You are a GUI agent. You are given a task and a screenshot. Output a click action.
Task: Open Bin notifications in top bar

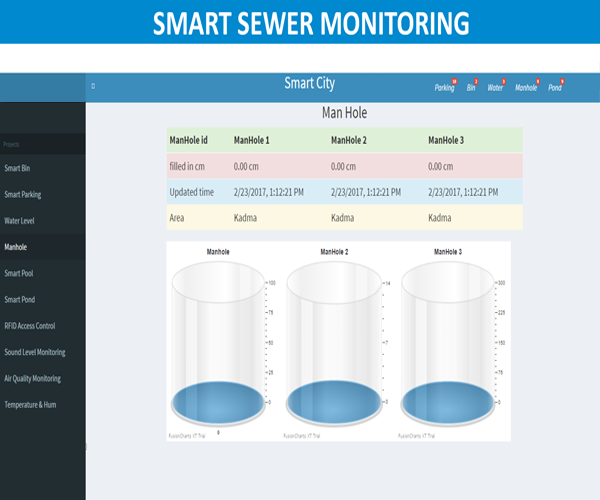[x=471, y=88]
